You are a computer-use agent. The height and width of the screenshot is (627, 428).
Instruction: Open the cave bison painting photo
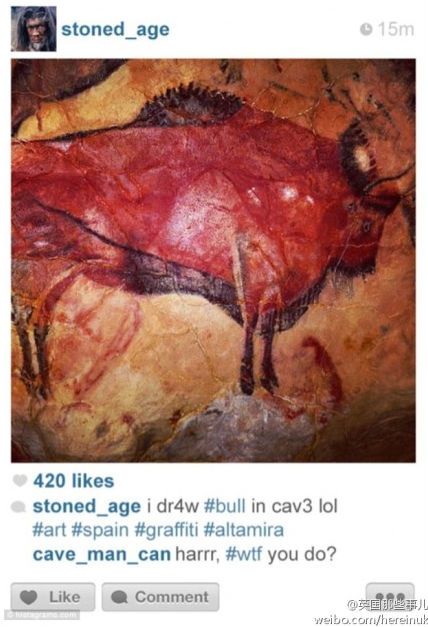(213, 260)
